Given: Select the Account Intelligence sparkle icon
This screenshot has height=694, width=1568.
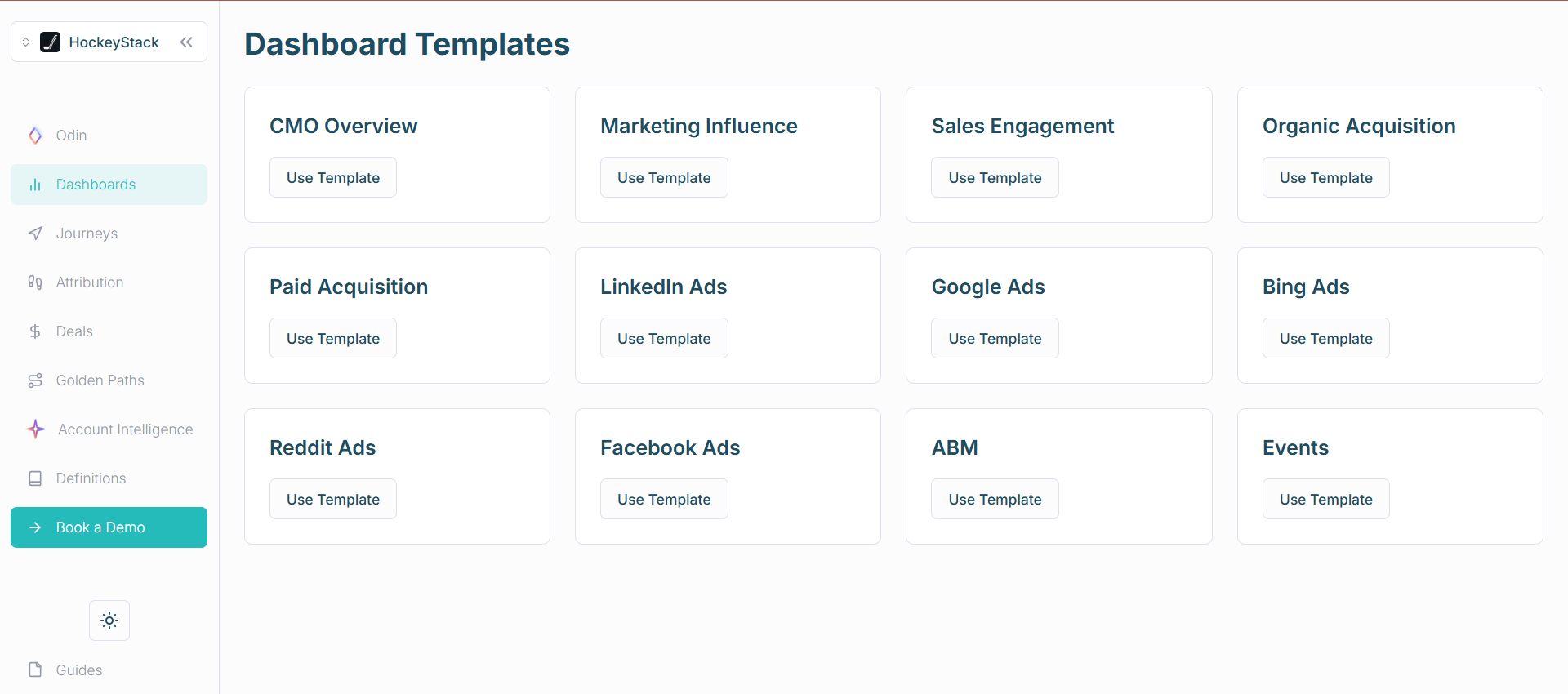Looking at the screenshot, I should tap(34, 429).
